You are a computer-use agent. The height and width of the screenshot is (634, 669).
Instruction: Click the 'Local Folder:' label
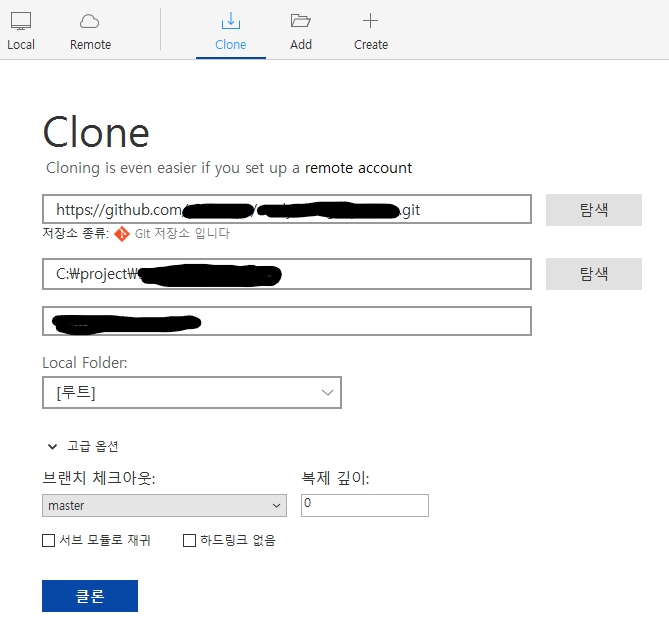[85, 363]
